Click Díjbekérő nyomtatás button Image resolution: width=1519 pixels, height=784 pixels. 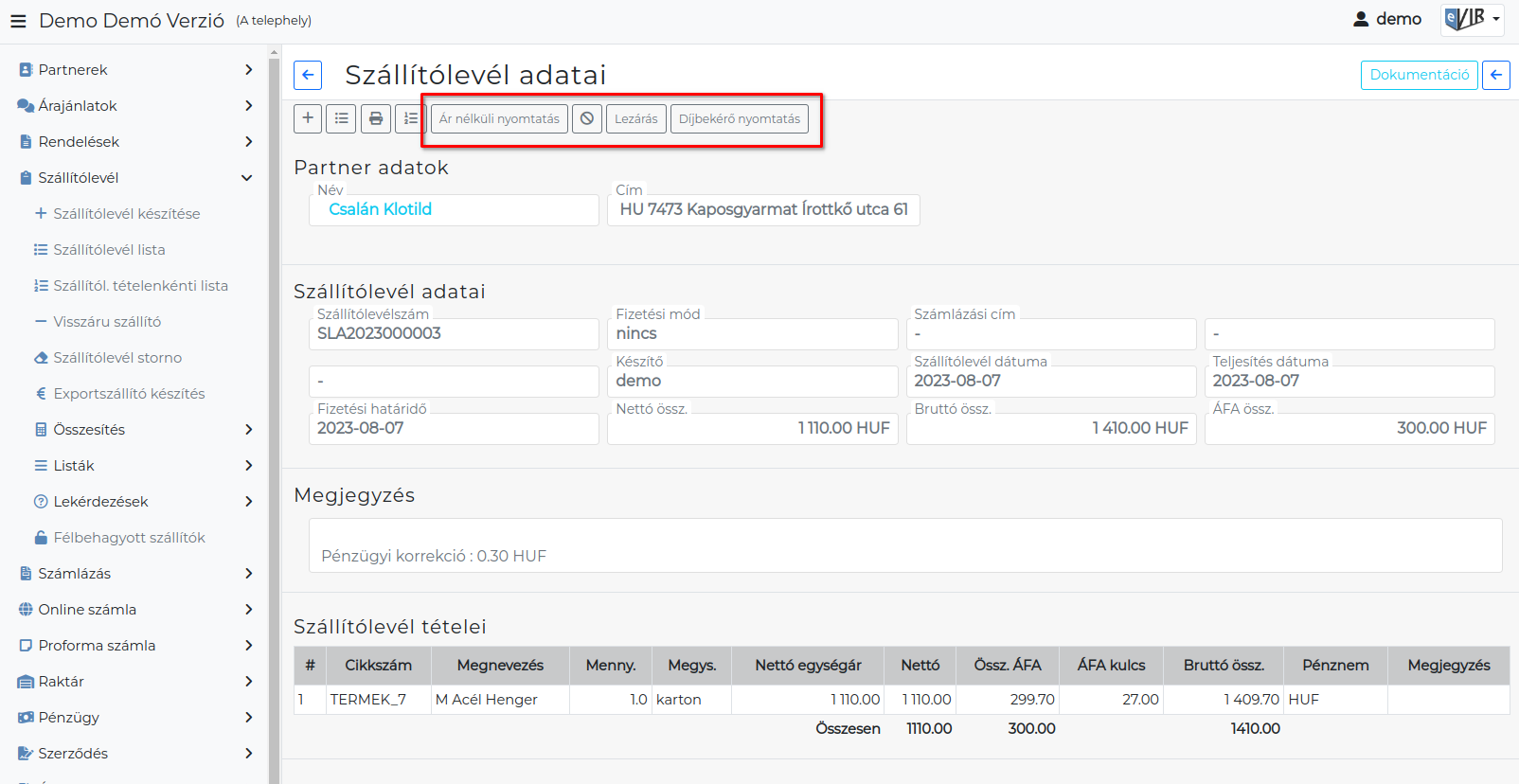740,118
